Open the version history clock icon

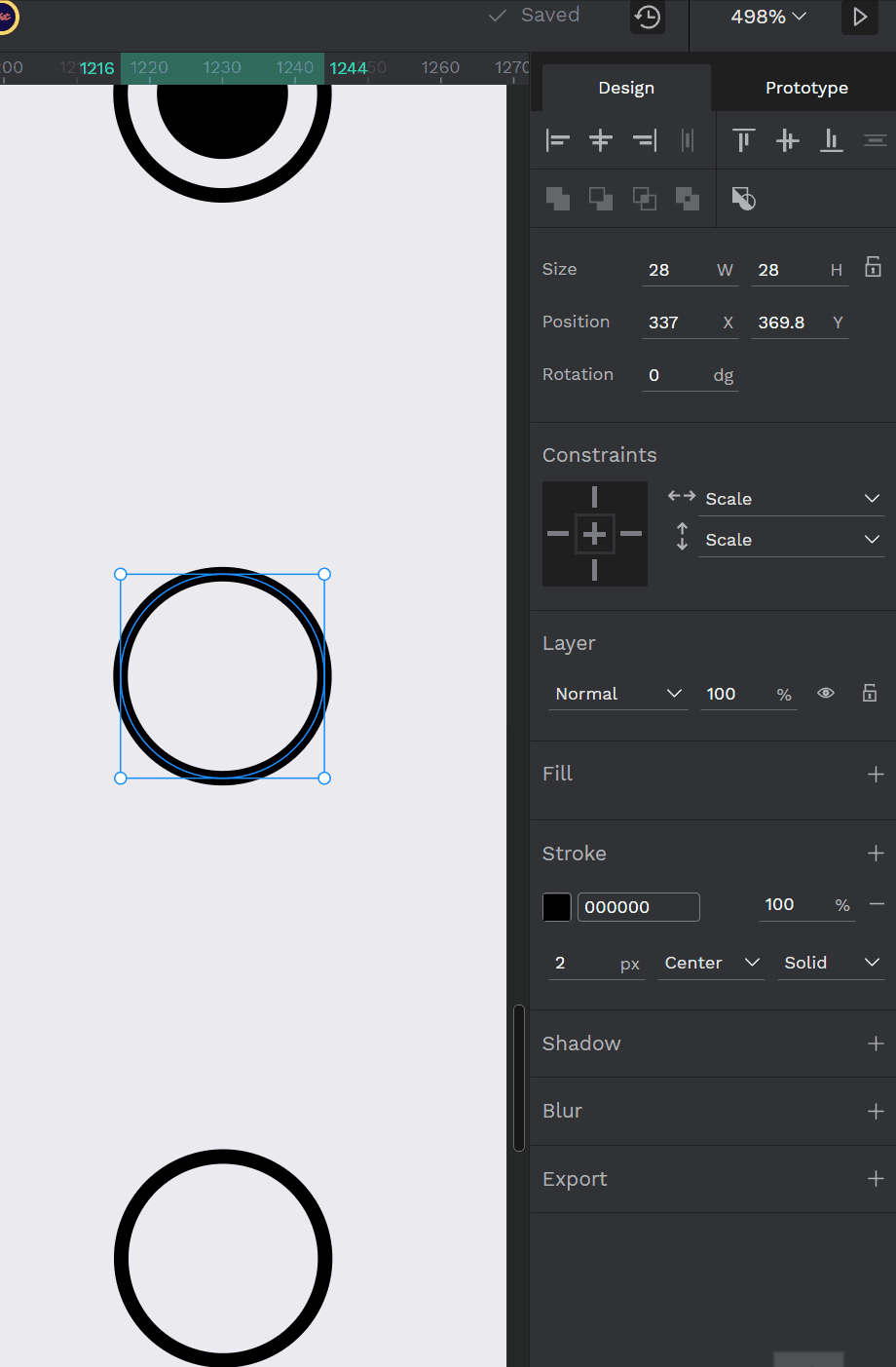click(x=648, y=17)
